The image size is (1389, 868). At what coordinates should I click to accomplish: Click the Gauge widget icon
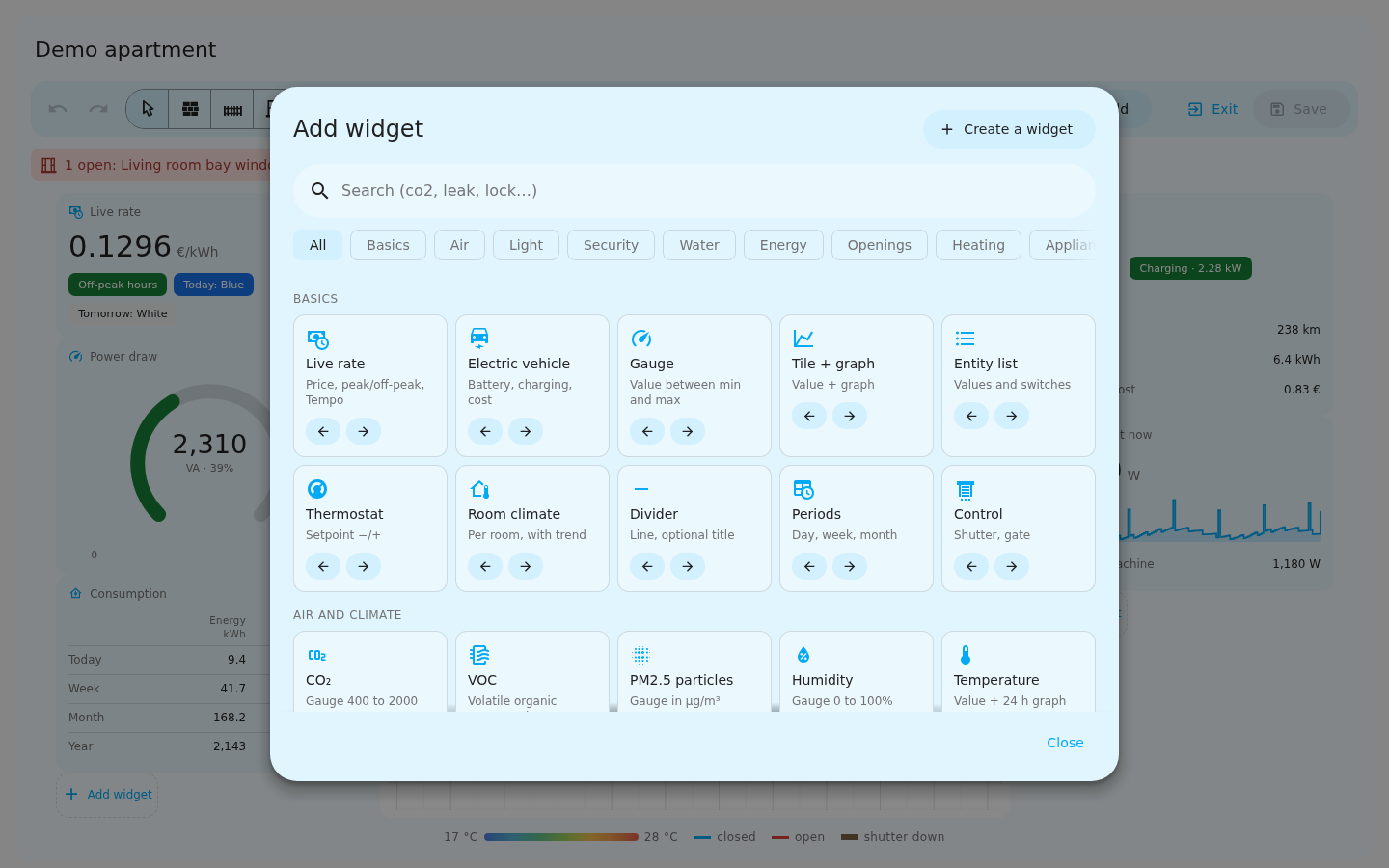pyautogui.click(x=641, y=339)
